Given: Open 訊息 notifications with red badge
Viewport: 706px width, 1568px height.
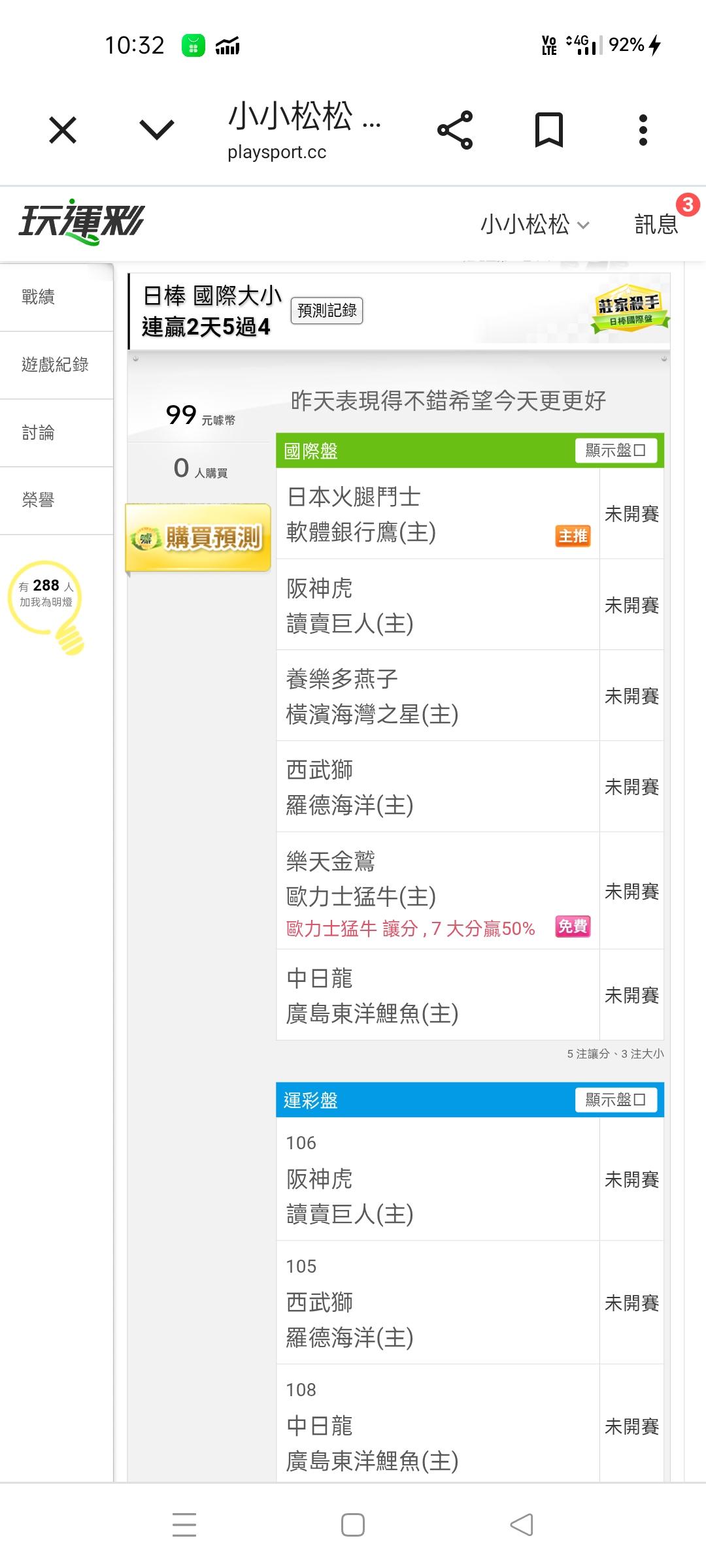Looking at the screenshot, I should point(657,224).
